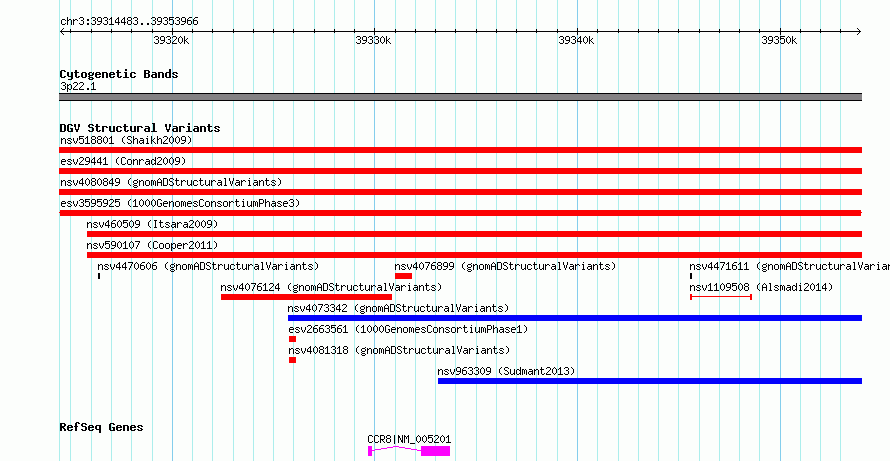Click the nsv963309 (Sudmant2013) label

point(506,371)
